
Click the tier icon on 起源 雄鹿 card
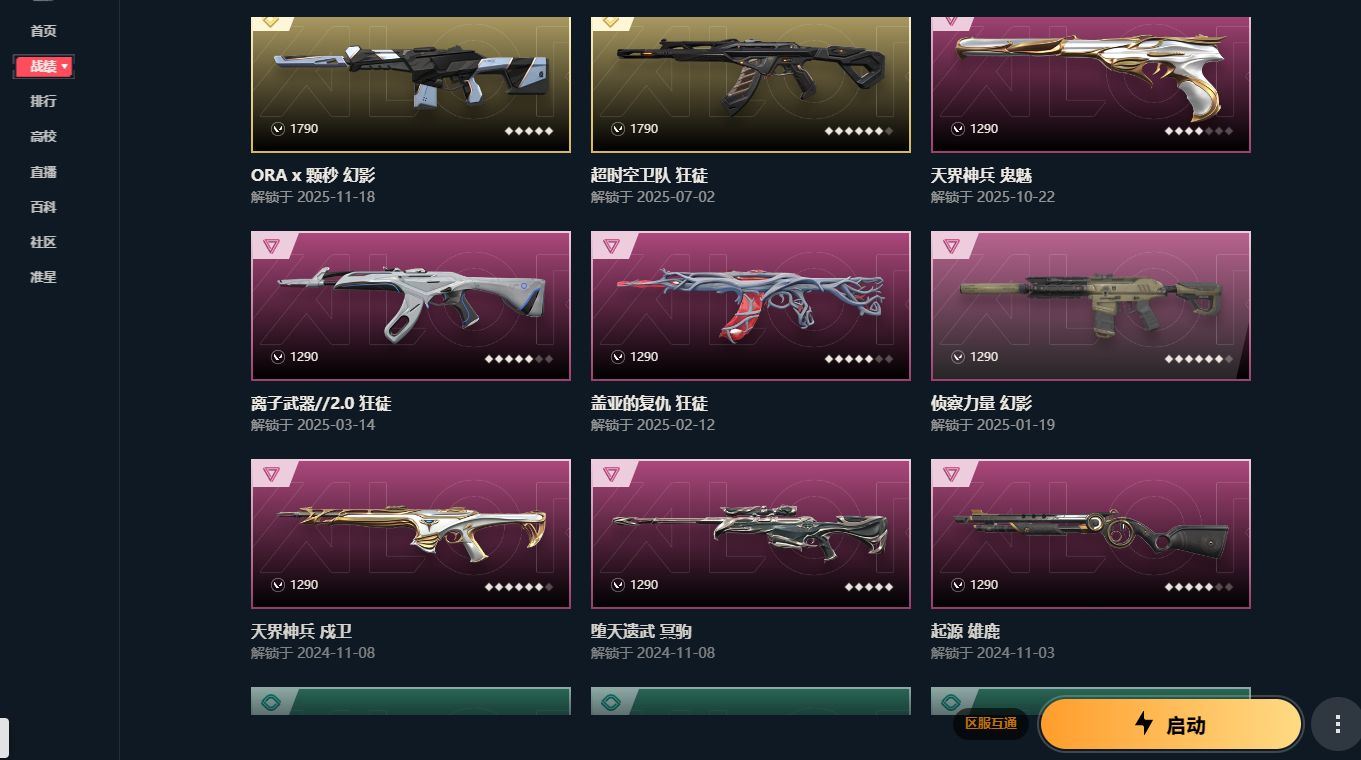coord(951,474)
